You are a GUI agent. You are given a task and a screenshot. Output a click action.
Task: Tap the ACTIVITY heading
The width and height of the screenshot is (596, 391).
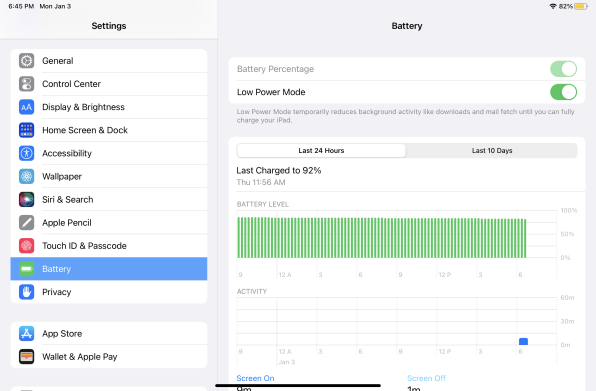[252, 291]
